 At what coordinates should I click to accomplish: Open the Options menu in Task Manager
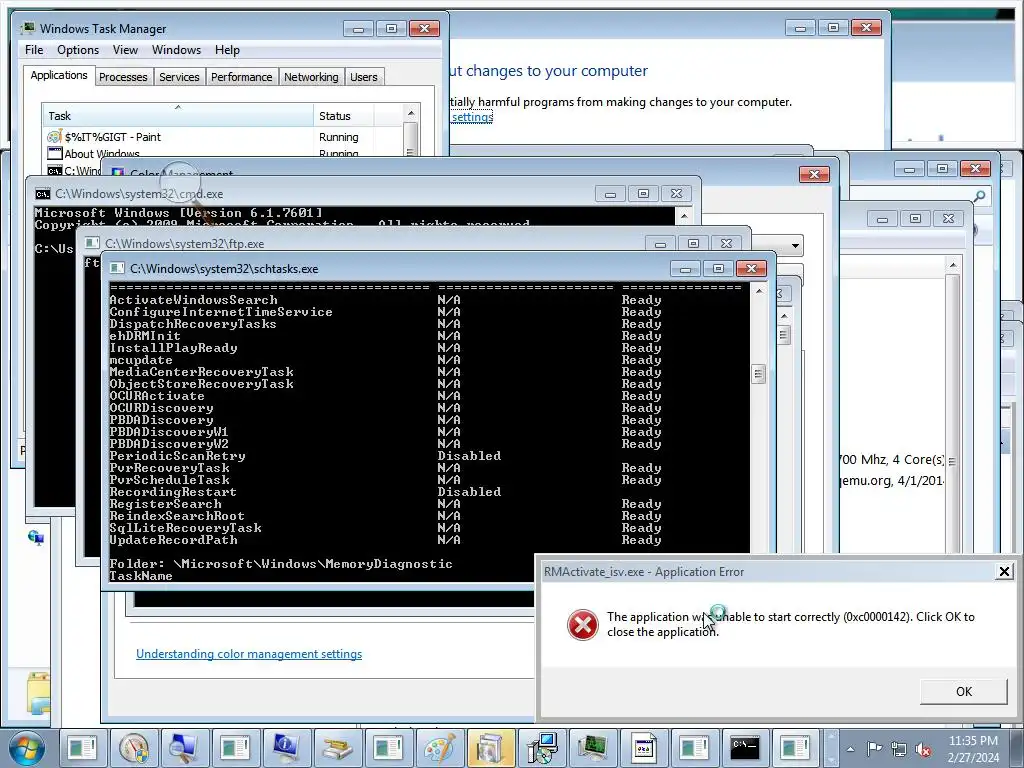78,50
